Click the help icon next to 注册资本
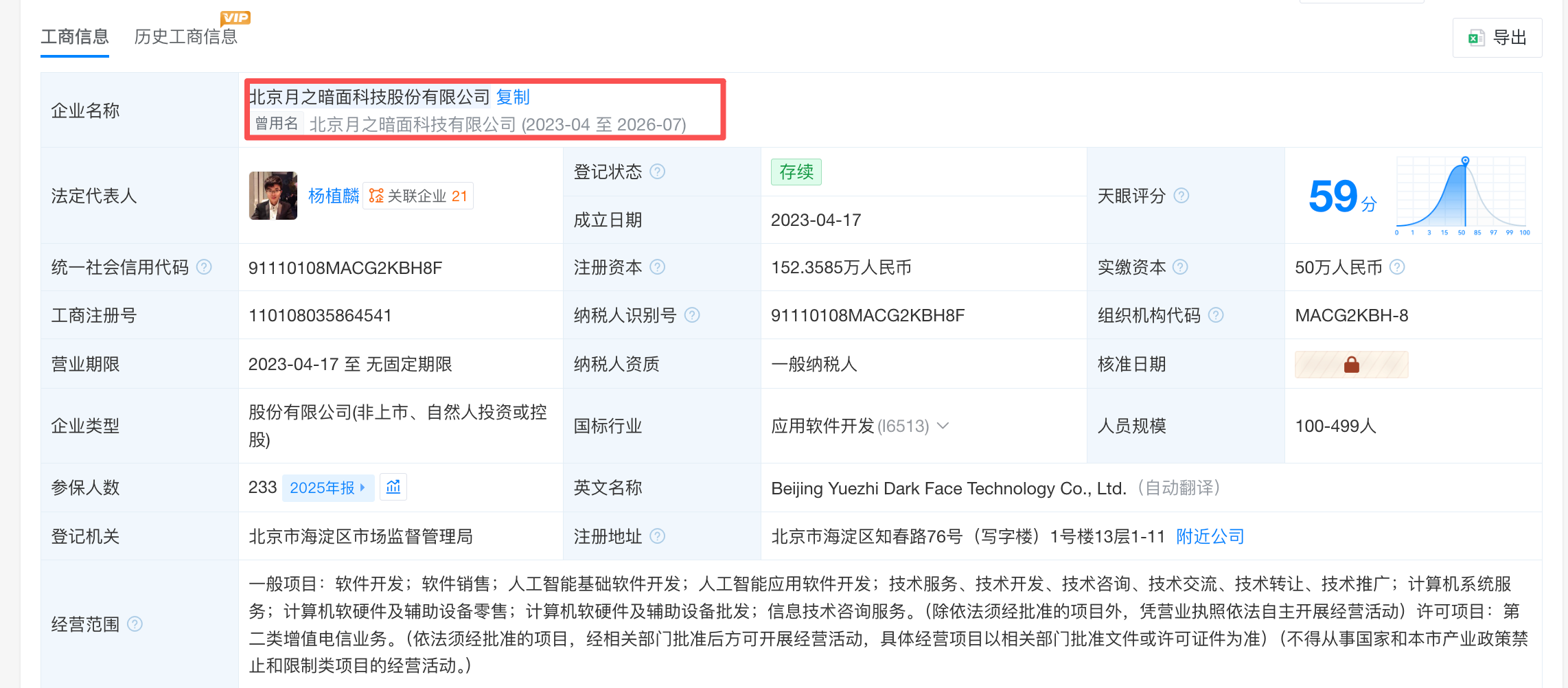This screenshot has height=688, width=1568. tap(658, 267)
